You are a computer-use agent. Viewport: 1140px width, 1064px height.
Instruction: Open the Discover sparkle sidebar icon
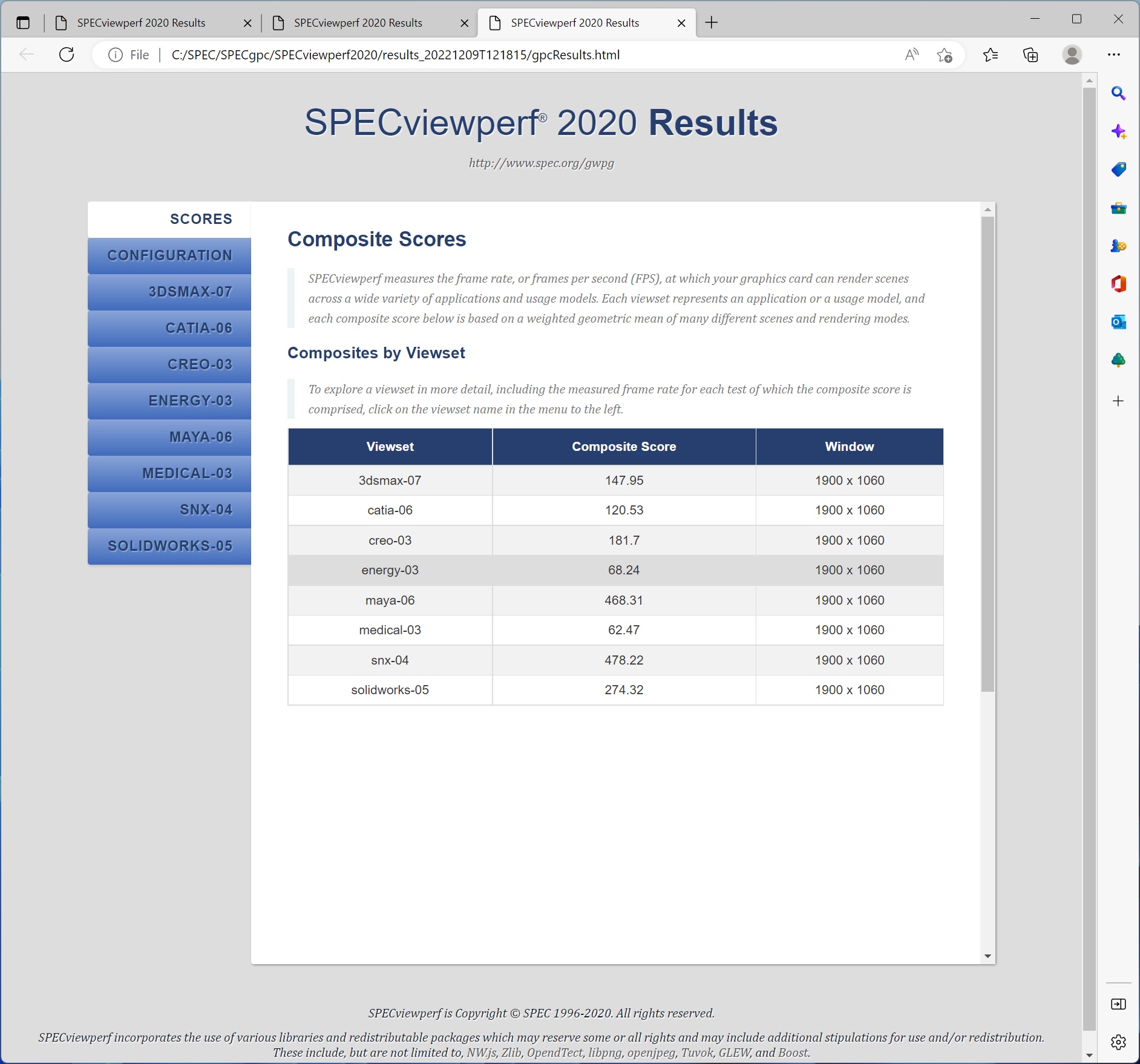click(1118, 132)
